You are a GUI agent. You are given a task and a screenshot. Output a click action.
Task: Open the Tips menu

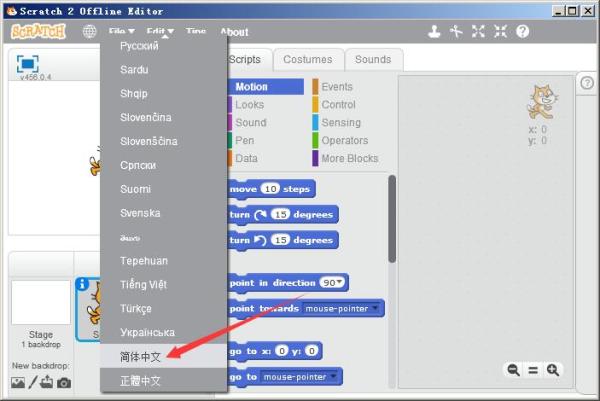(x=196, y=31)
